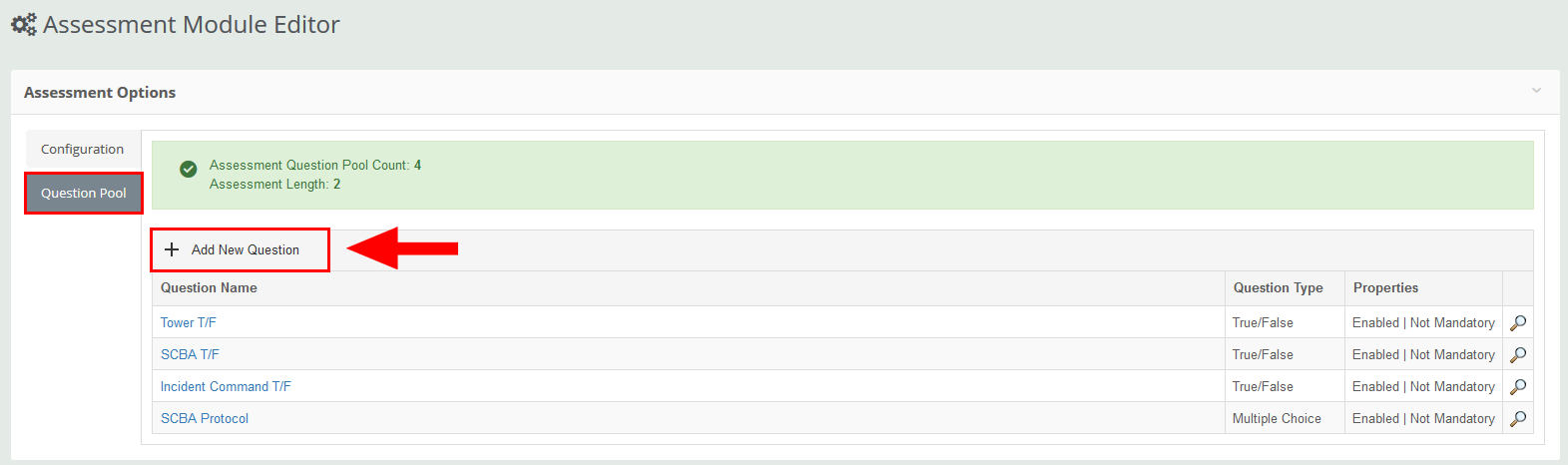This screenshot has width=1568, height=465.
Task: Click the Properties column header
Action: (1385, 288)
